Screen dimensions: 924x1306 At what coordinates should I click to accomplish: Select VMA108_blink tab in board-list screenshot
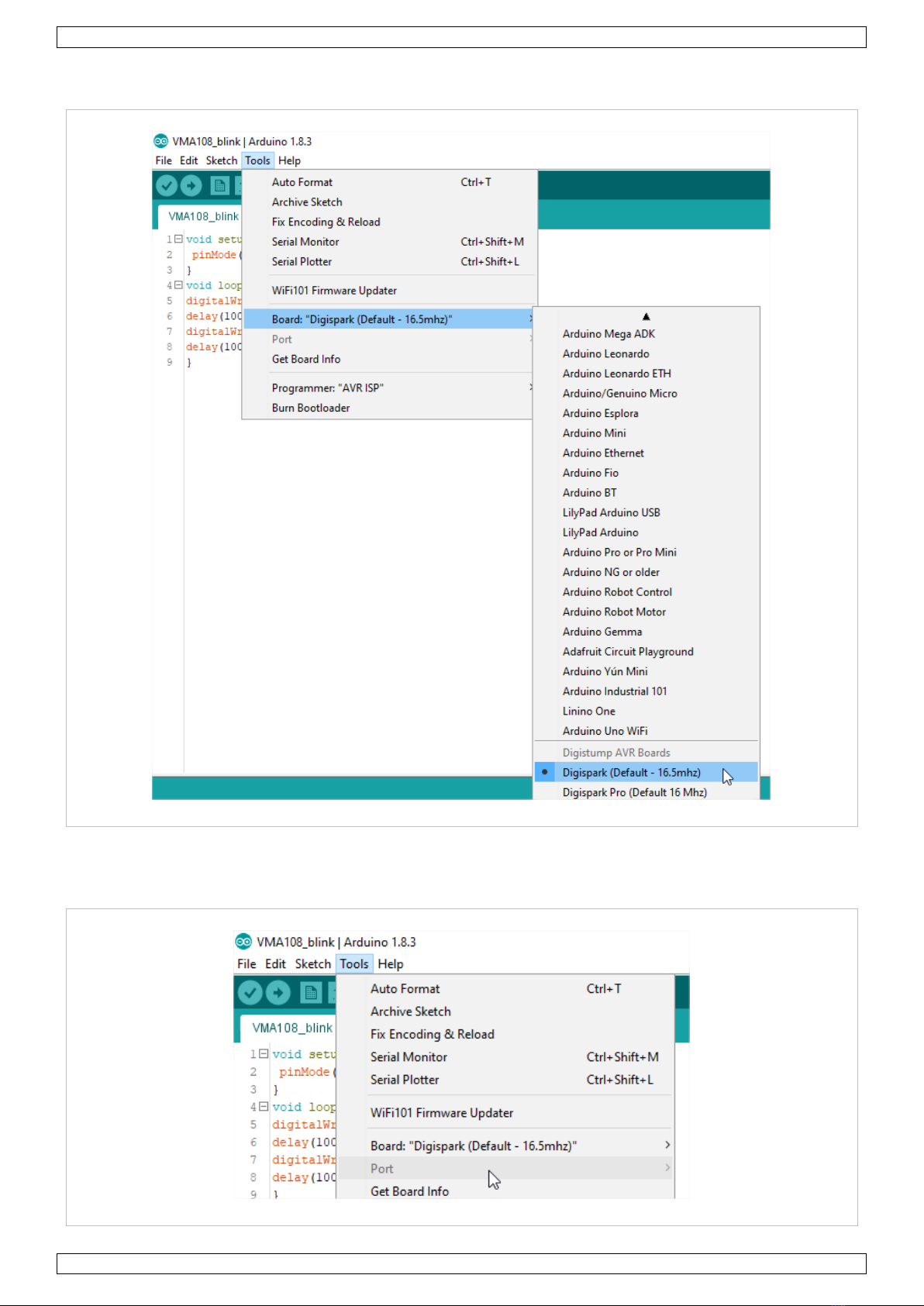point(202,216)
